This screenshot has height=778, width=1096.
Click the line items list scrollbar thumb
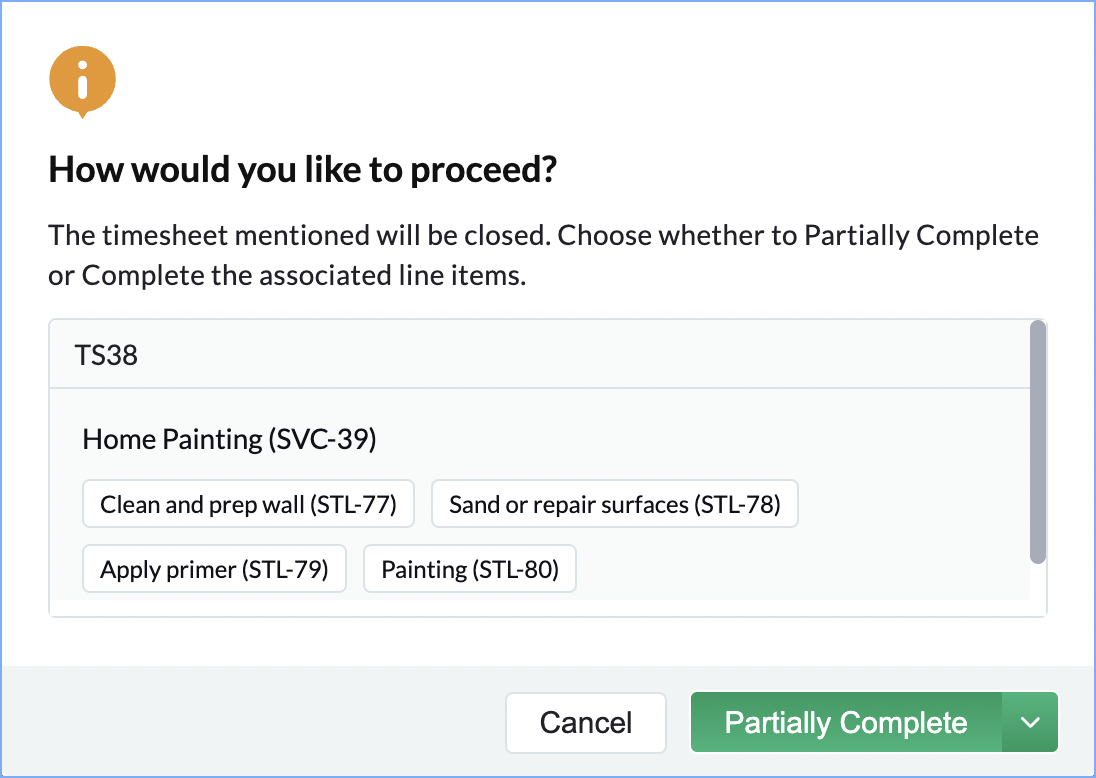(1038, 440)
